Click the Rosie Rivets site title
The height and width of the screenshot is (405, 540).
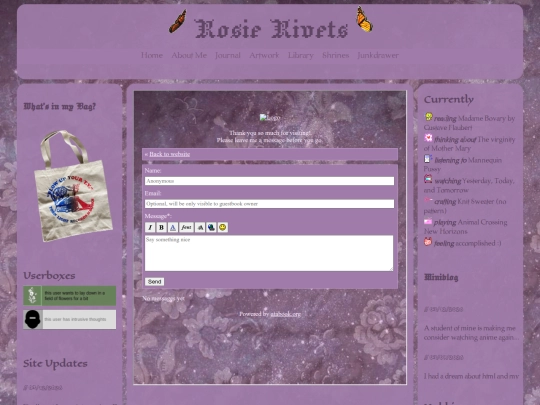point(271,29)
